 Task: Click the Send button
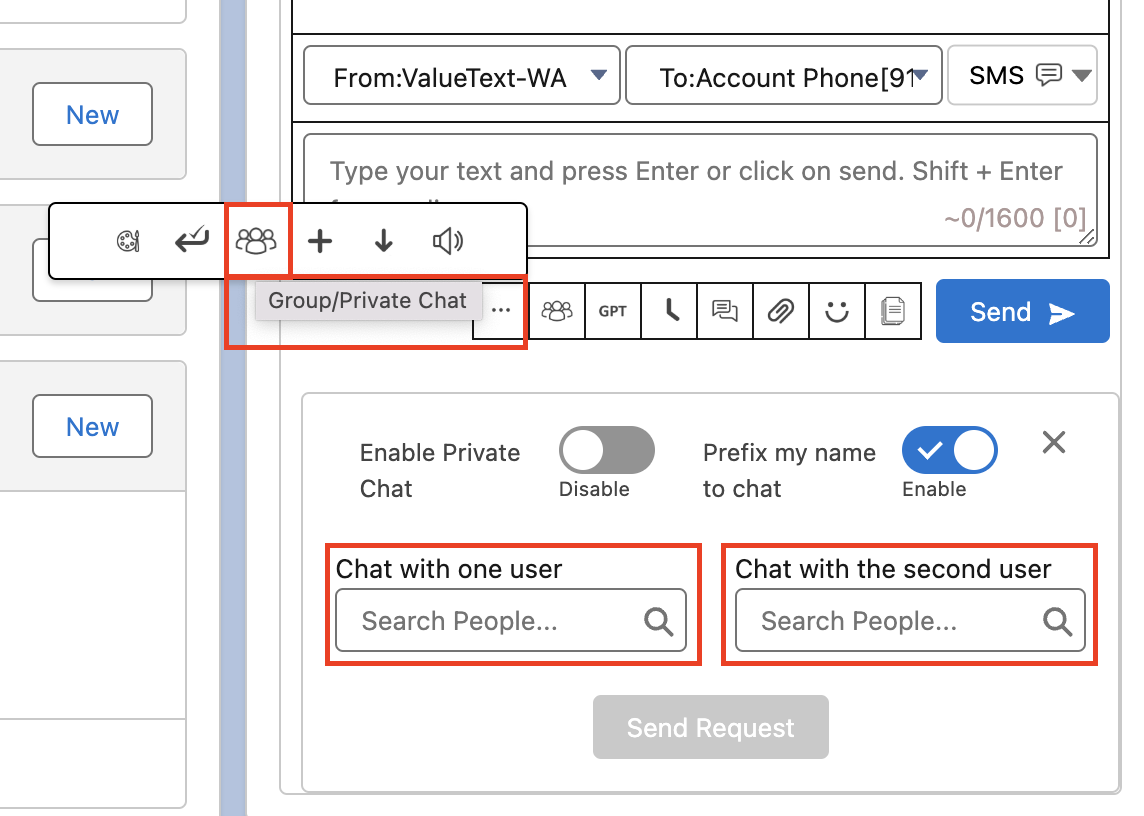point(1022,312)
